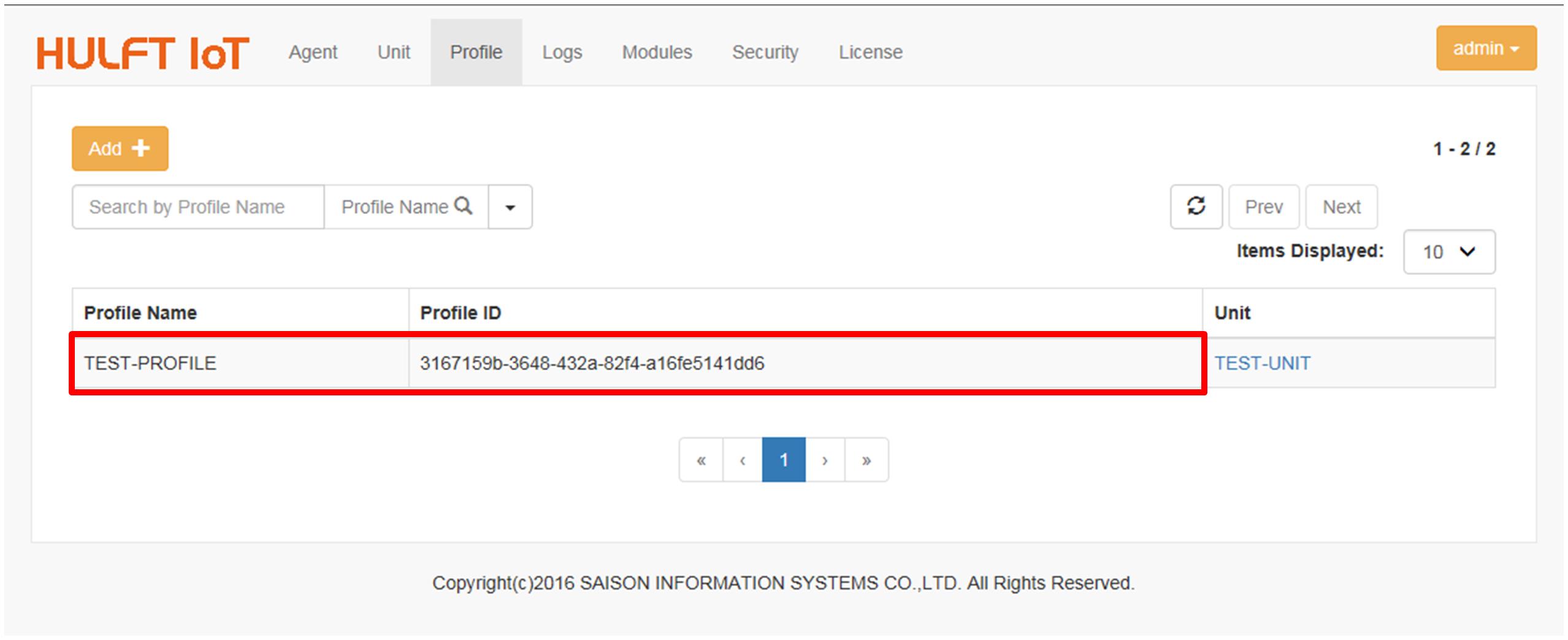Click the Profile Name column header

(240, 313)
